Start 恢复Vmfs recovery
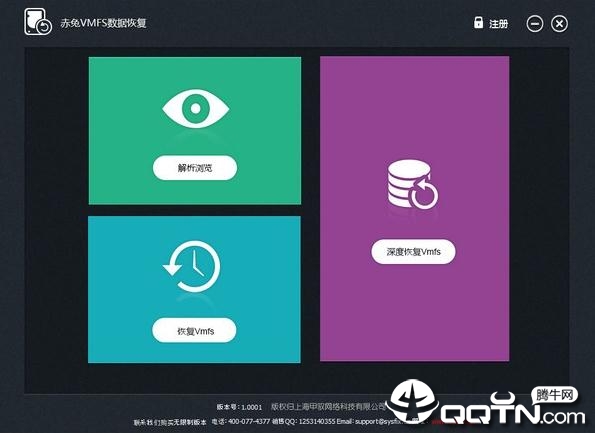The height and width of the screenshot is (433, 595). (194, 331)
